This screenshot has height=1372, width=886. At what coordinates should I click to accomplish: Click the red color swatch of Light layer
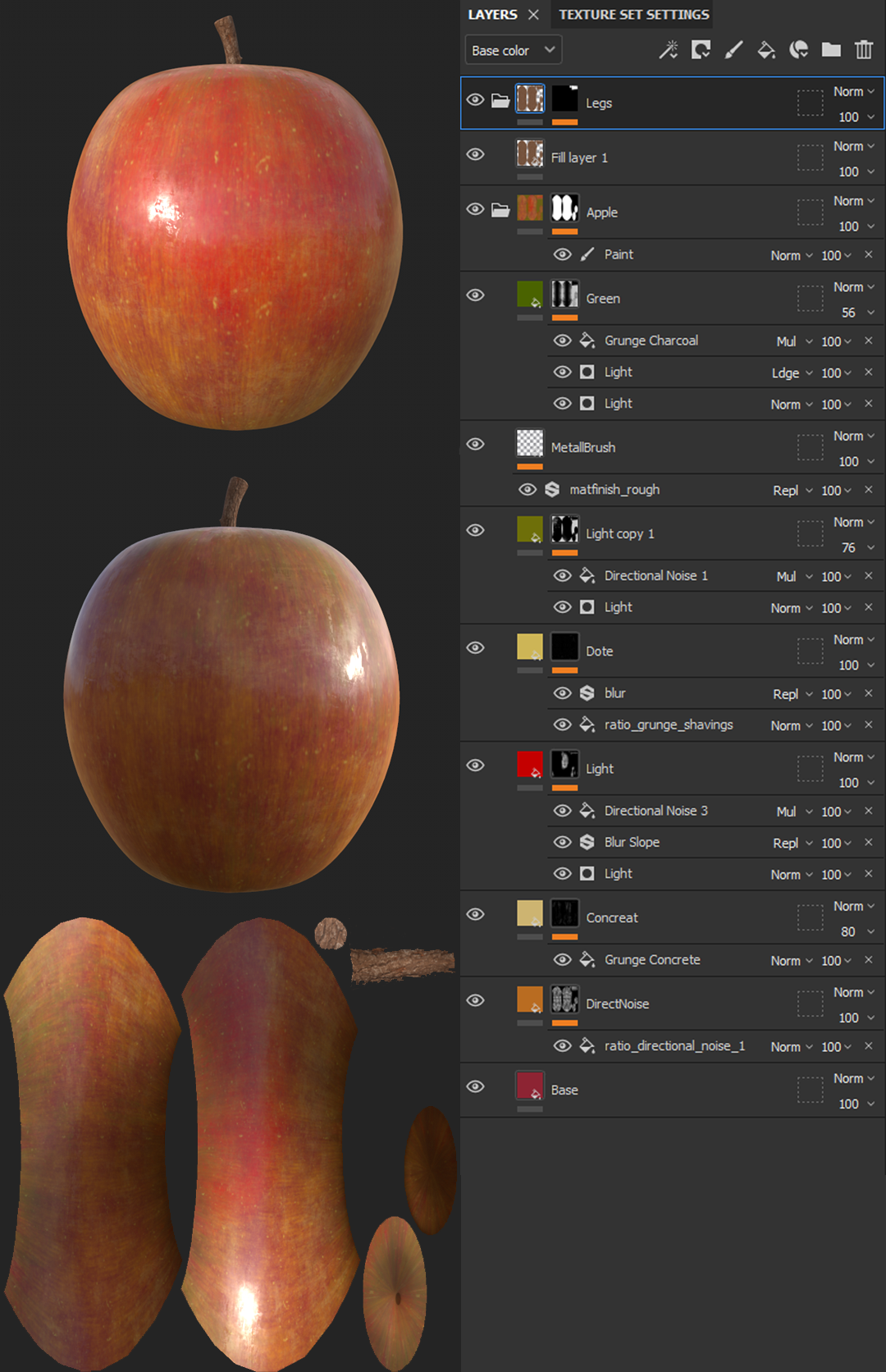pos(530,765)
